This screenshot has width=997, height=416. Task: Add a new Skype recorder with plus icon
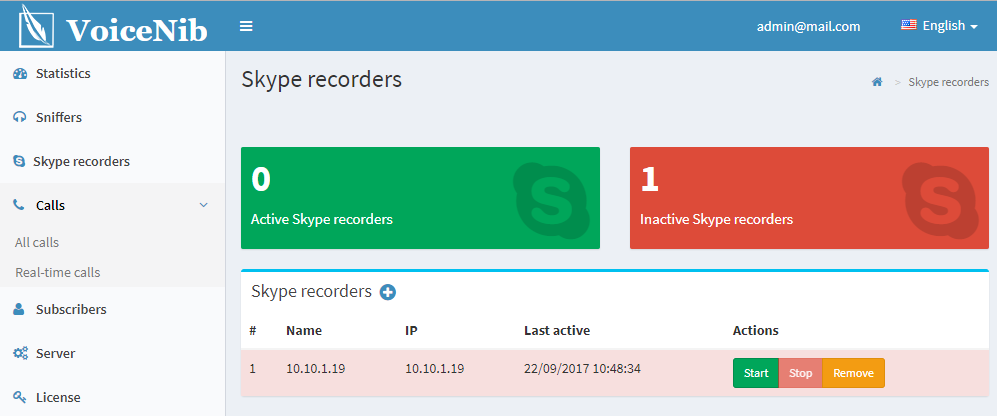388,292
